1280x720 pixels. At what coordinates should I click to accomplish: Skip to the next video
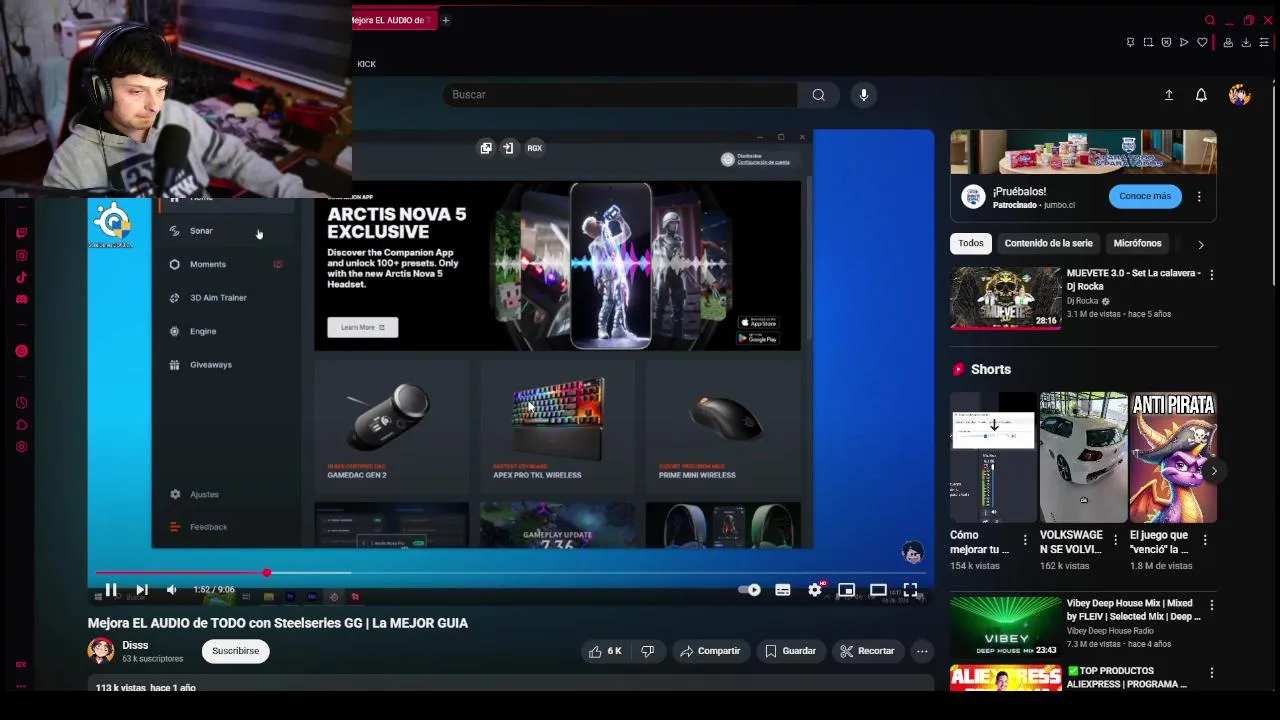coord(142,590)
